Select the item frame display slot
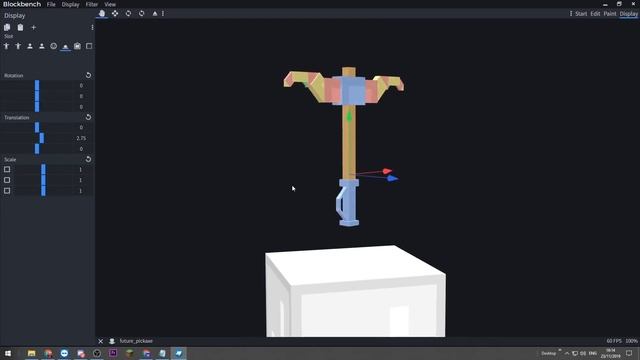The width and height of the screenshot is (640, 360). [x=77, y=46]
